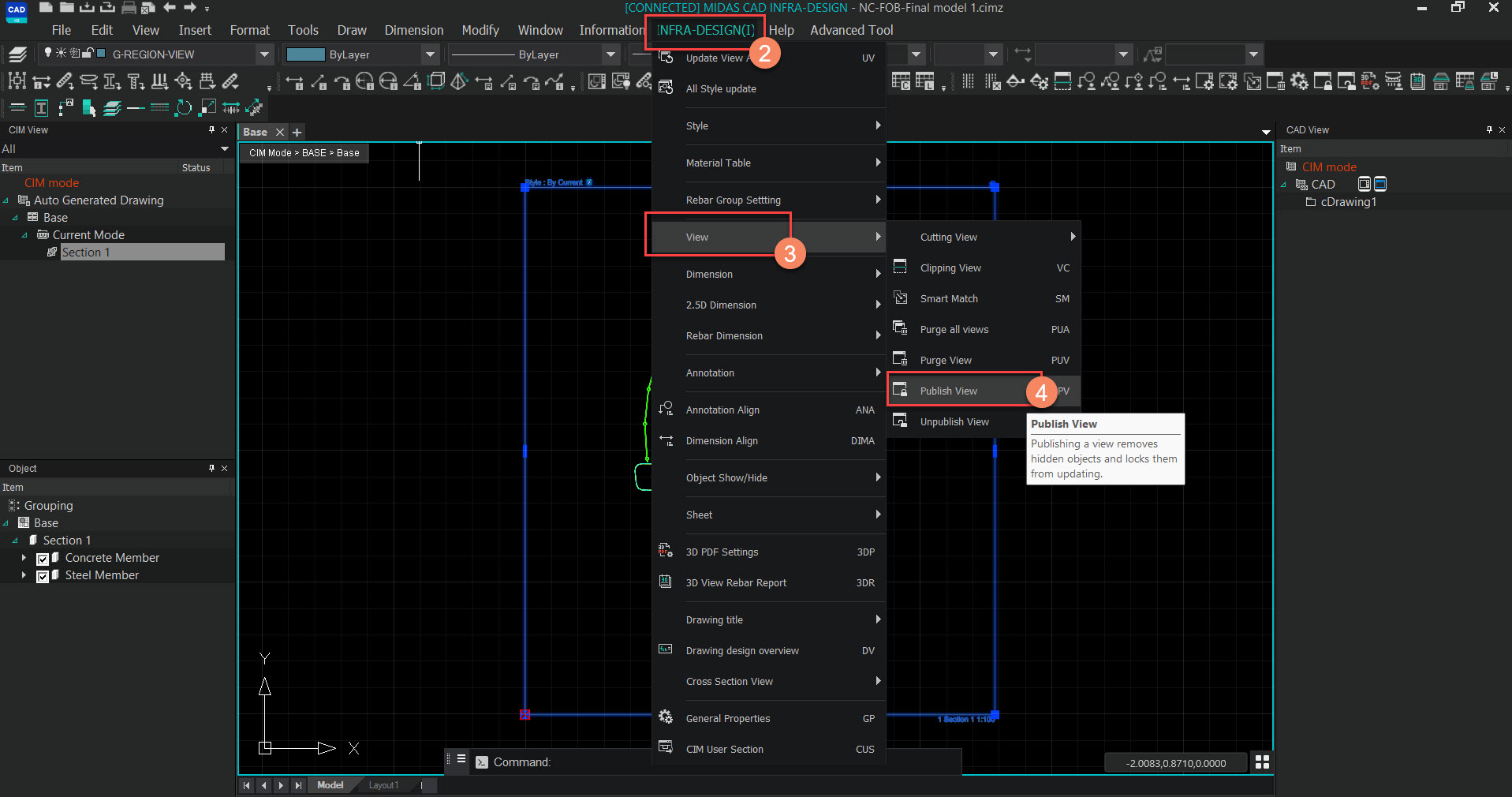Click the Annotation Align icon

666,409
